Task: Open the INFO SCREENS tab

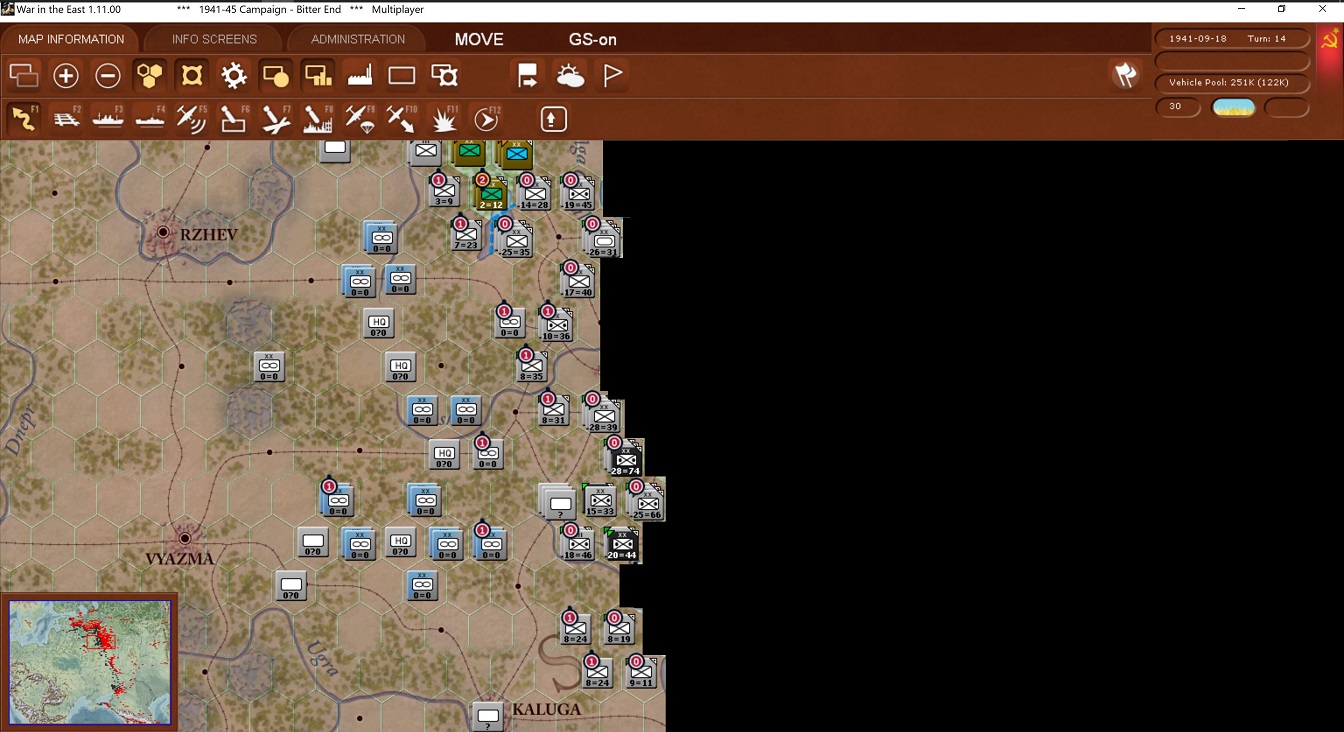Action: [214, 39]
